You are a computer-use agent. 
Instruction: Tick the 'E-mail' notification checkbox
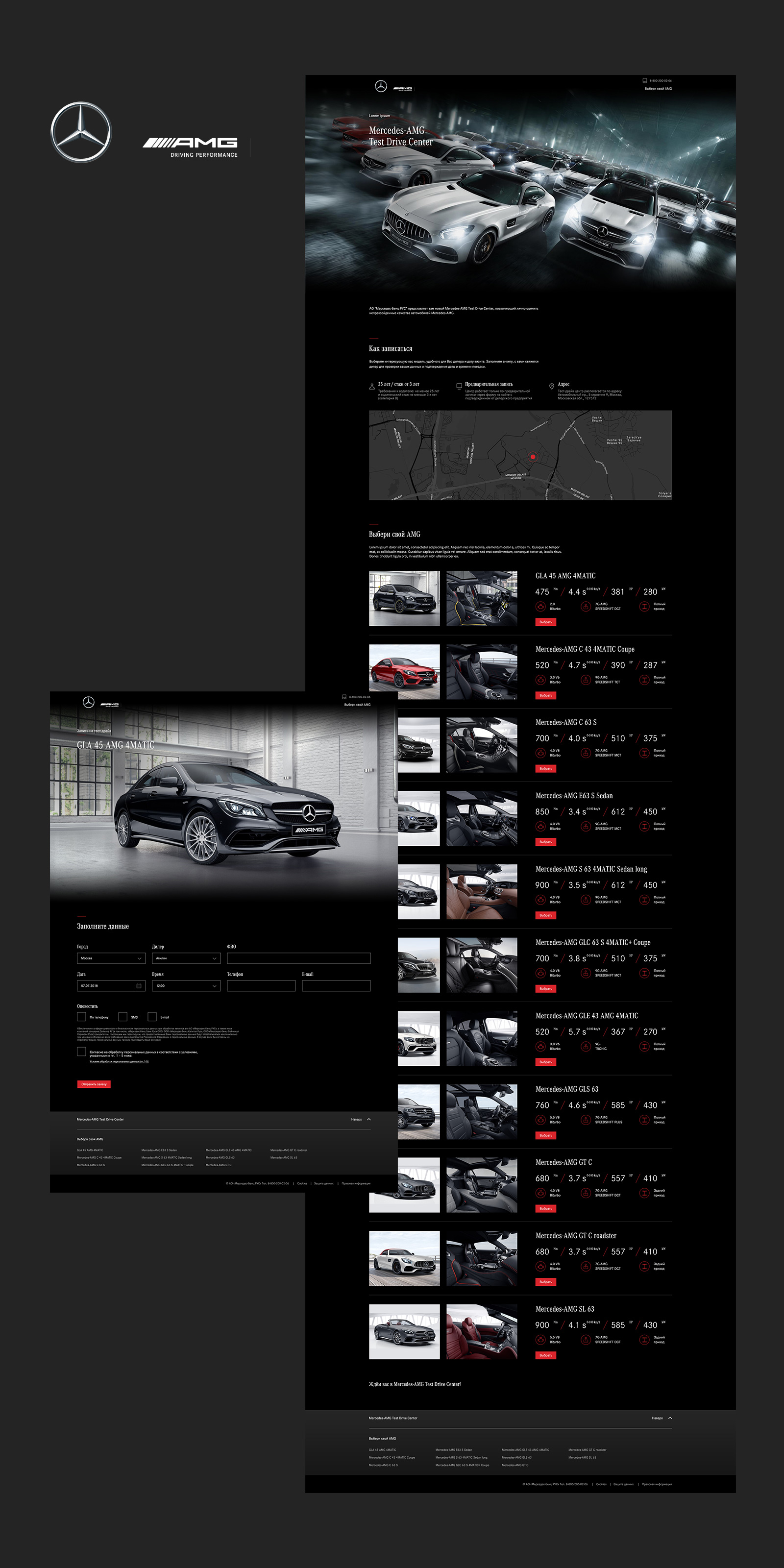(152, 1017)
